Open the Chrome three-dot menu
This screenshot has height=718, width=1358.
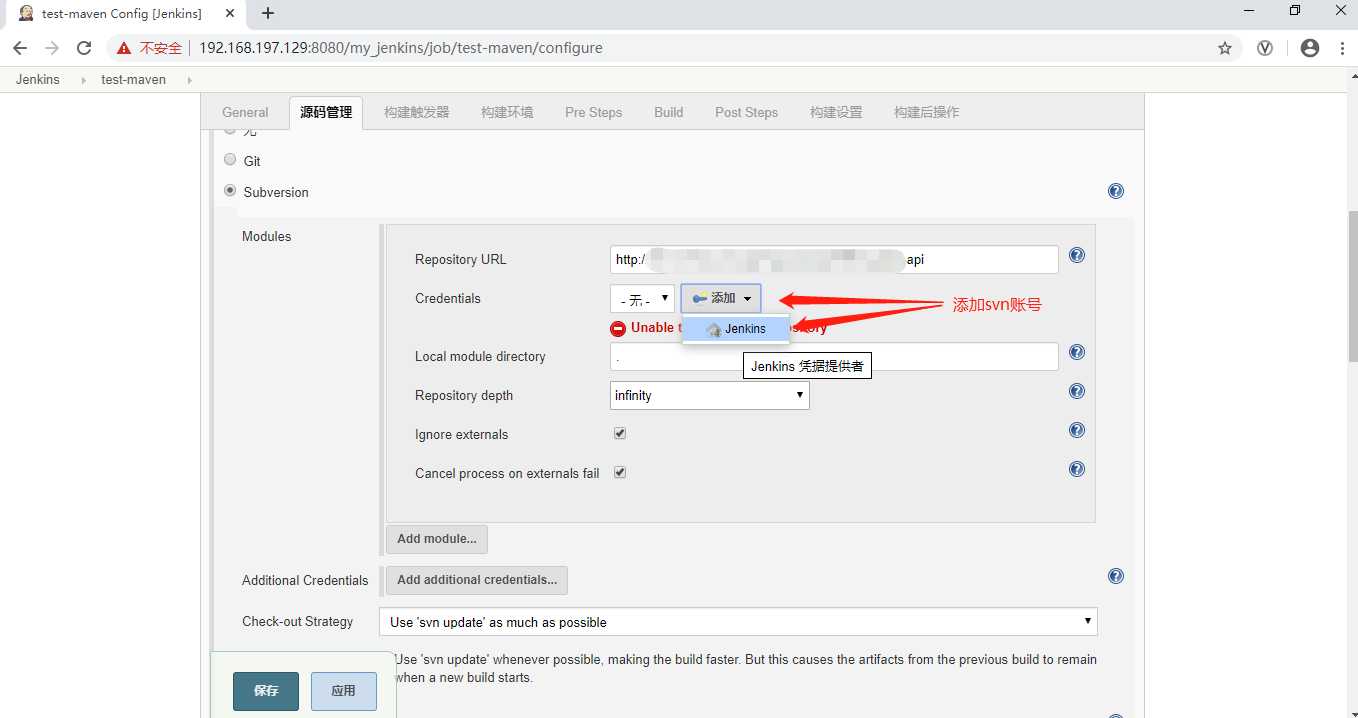coord(1342,48)
